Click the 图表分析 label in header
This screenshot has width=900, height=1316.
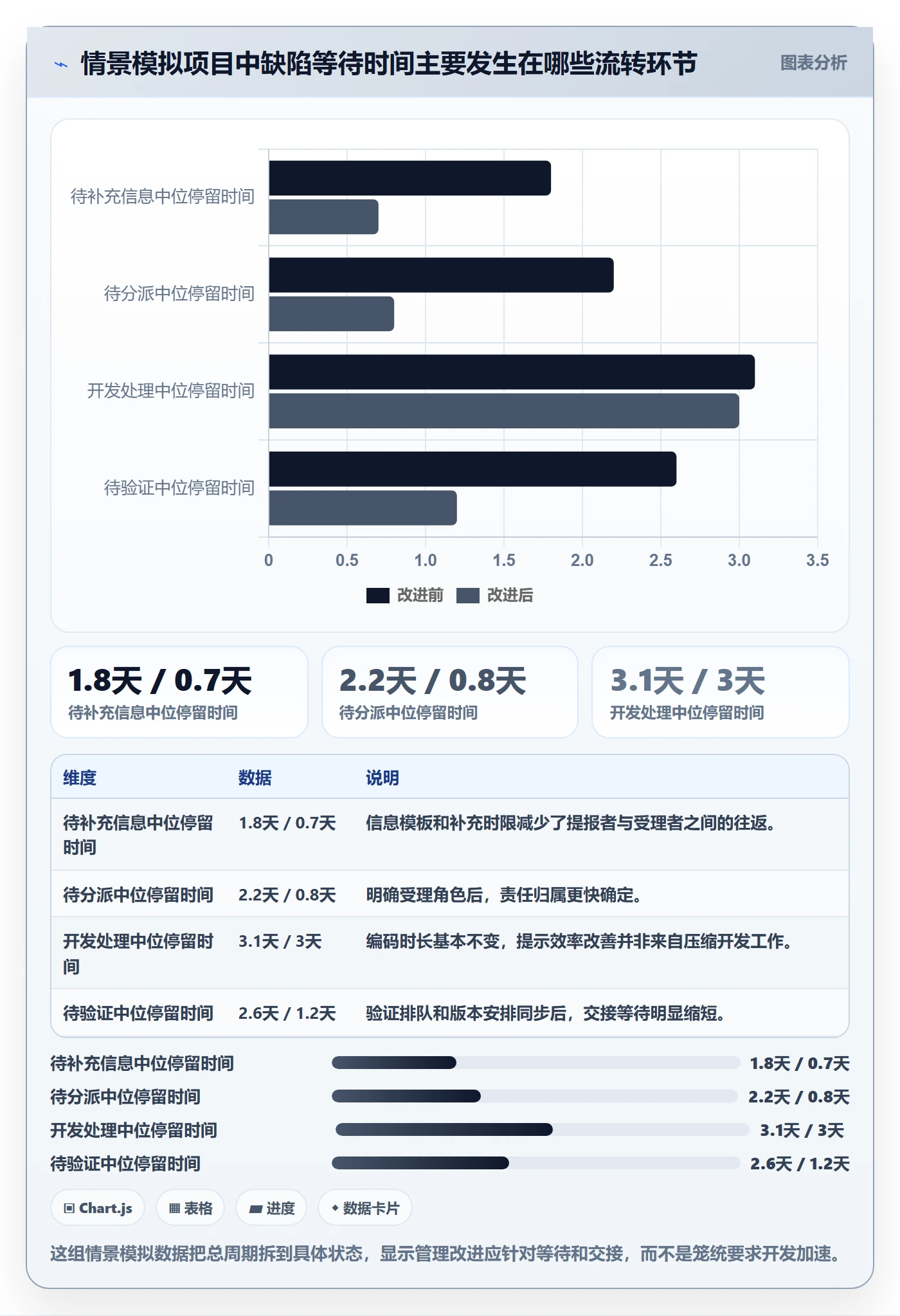tap(813, 63)
